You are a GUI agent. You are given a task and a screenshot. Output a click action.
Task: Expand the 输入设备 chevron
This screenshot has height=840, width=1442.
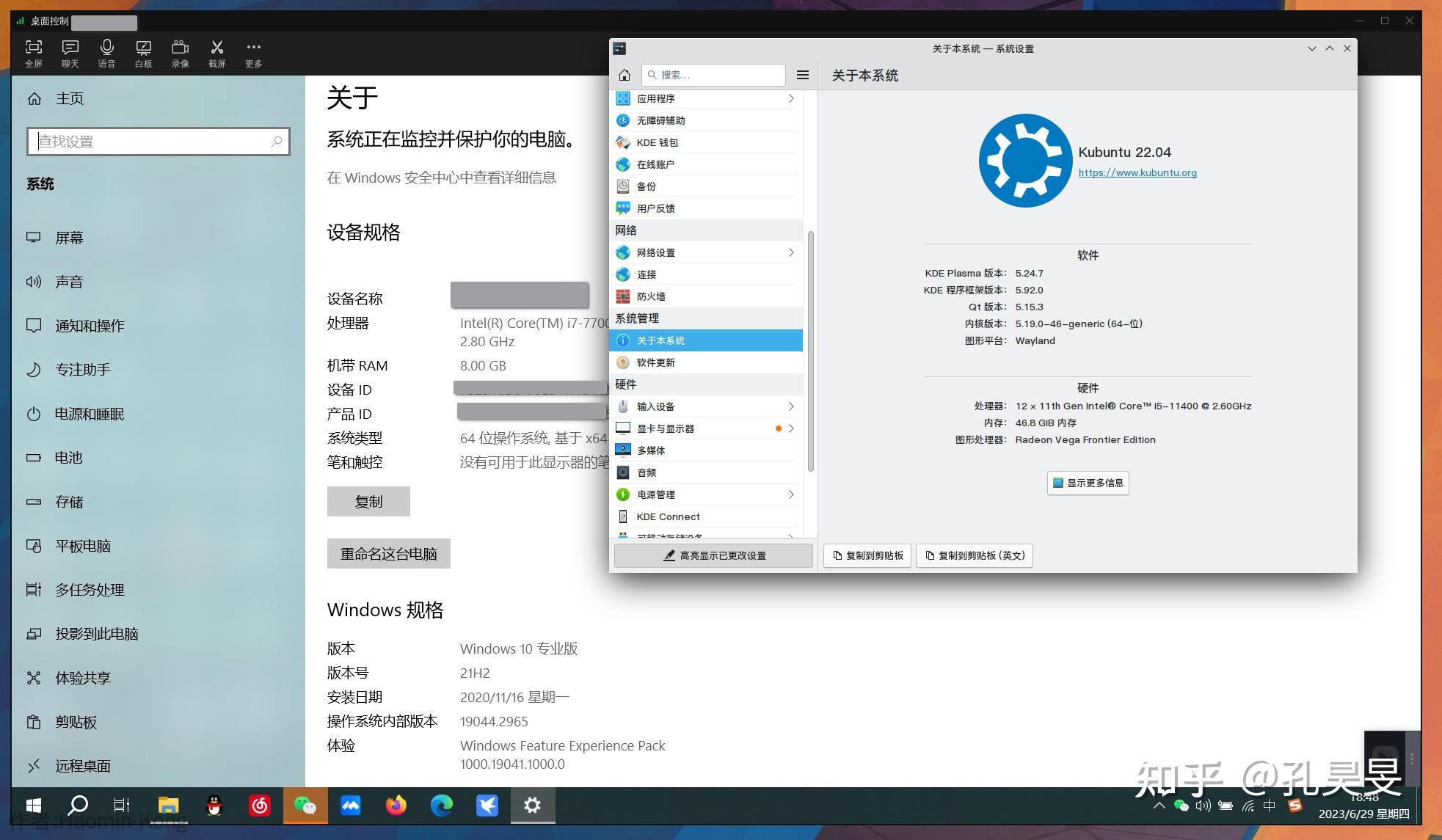790,406
